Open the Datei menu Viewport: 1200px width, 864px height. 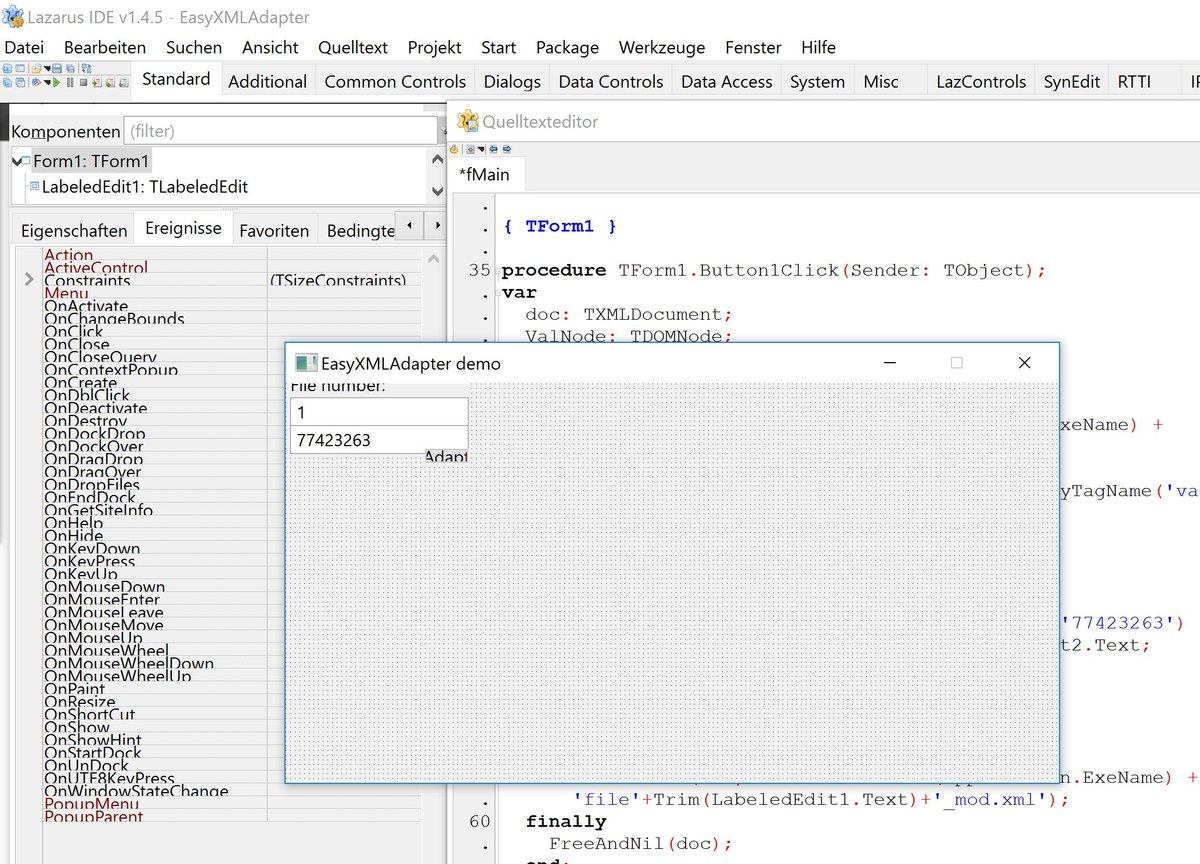25,47
